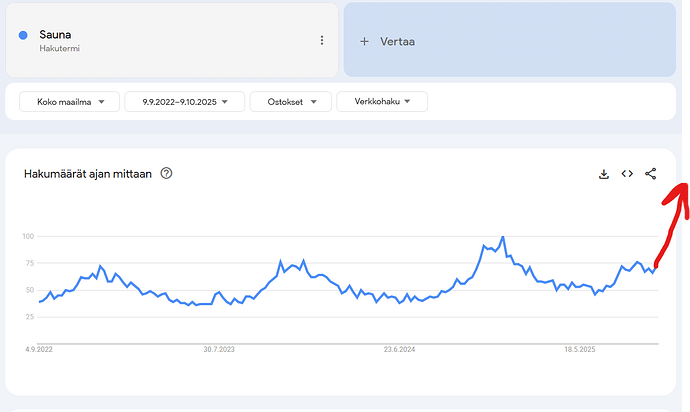Click the plus icon next to Vertaa
Viewport: 690px width, 412px height.
(x=364, y=41)
